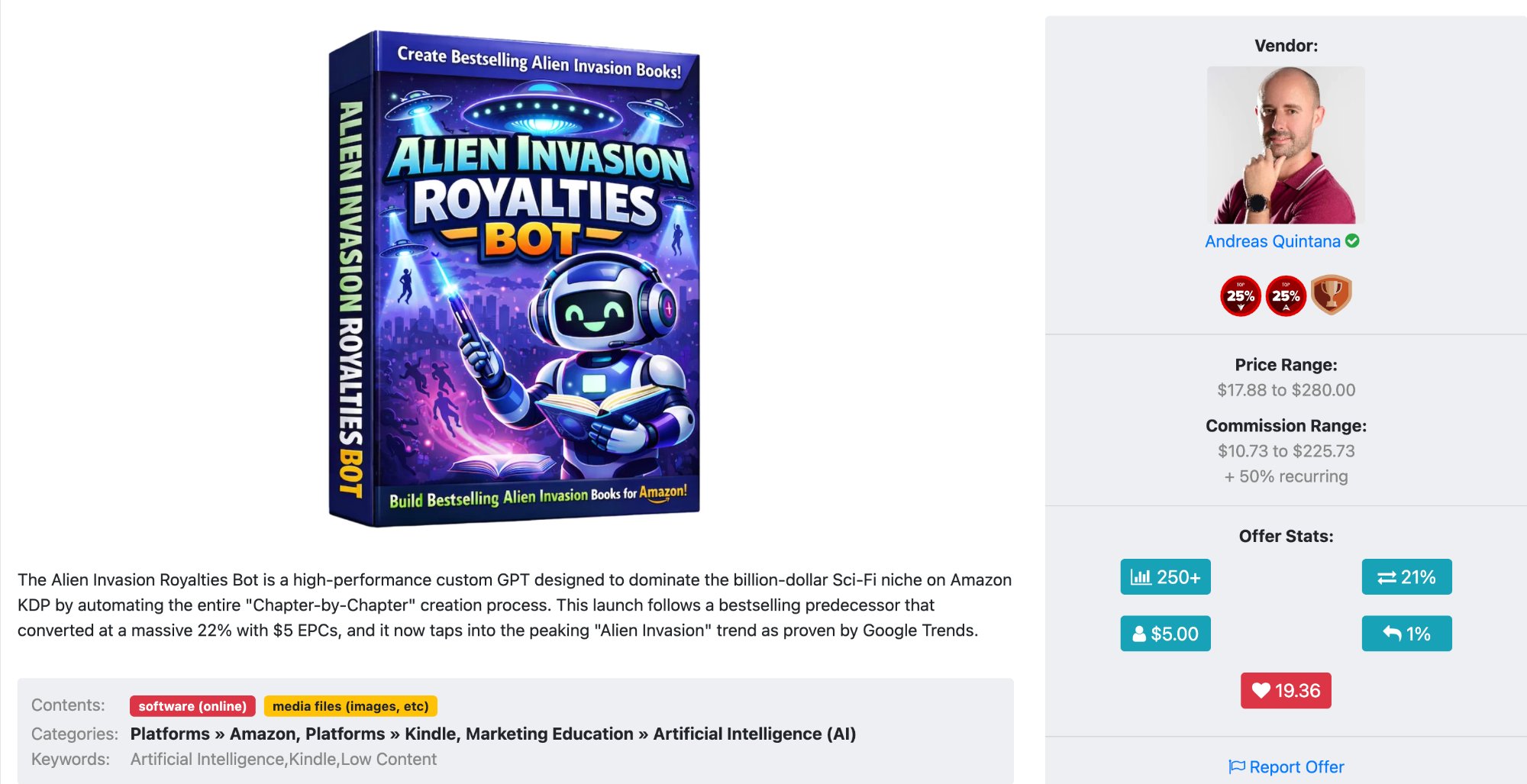Click the flag icon by Report Offer
This screenshot has height=784, width=1527.
tap(1237, 766)
